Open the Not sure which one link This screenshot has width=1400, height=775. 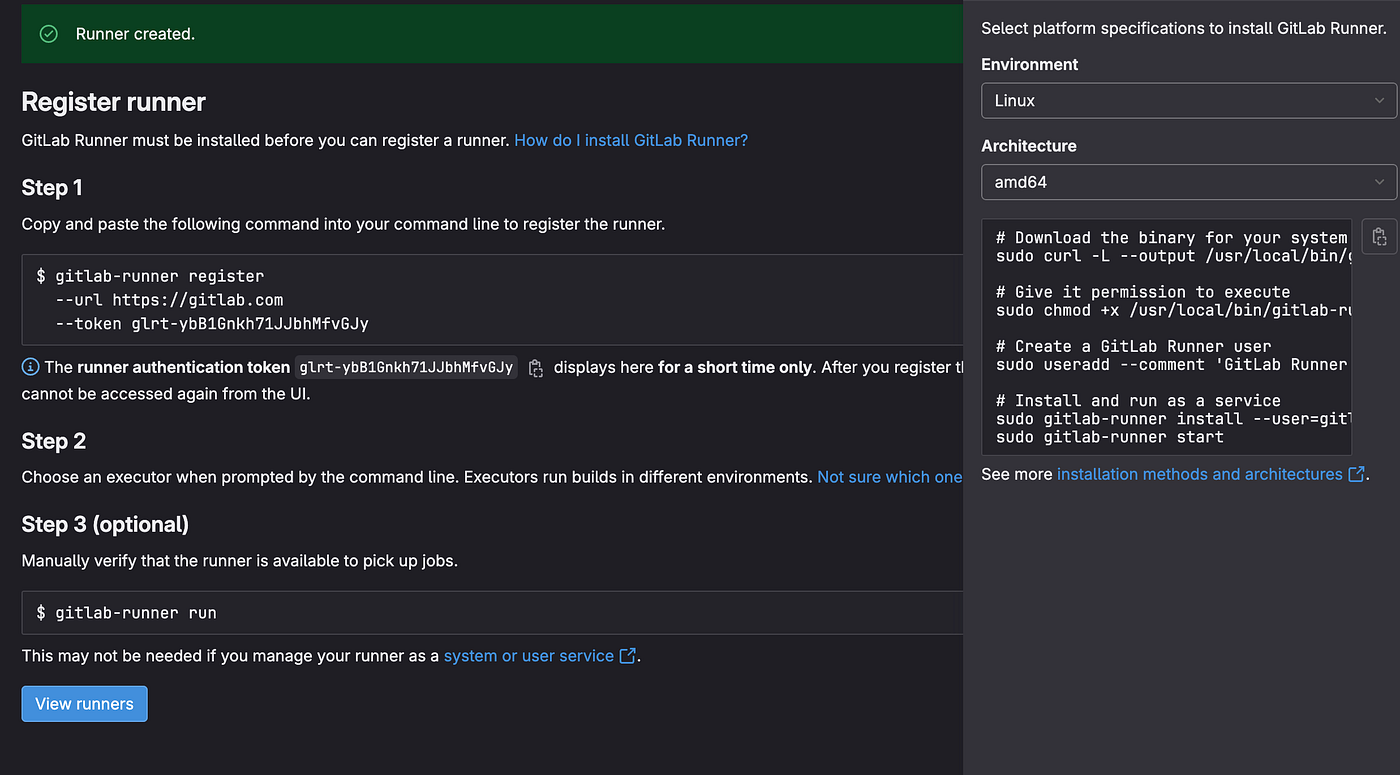pyautogui.click(x=889, y=477)
